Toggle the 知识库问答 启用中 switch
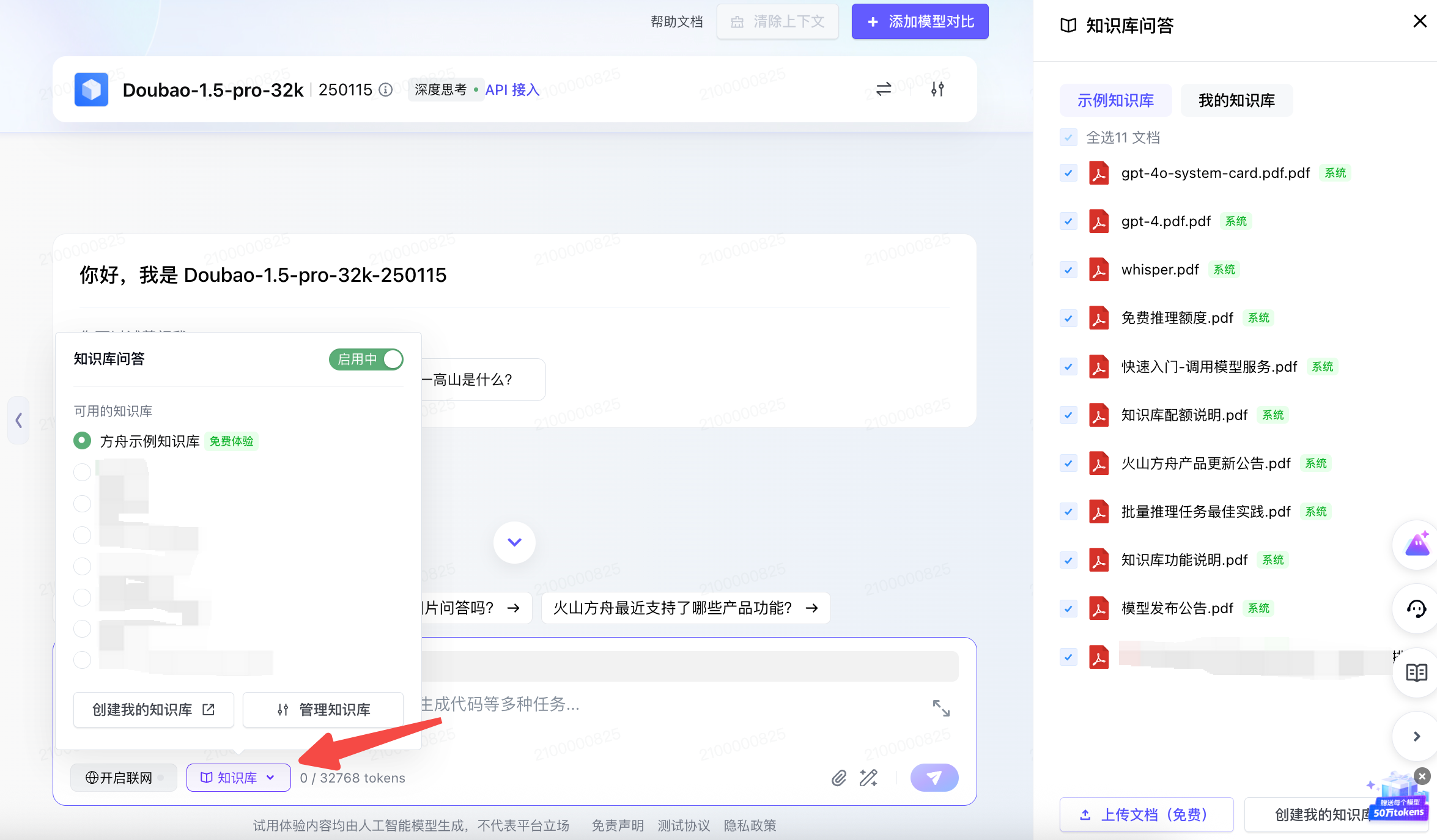The height and width of the screenshot is (840, 1437). click(366, 359)
